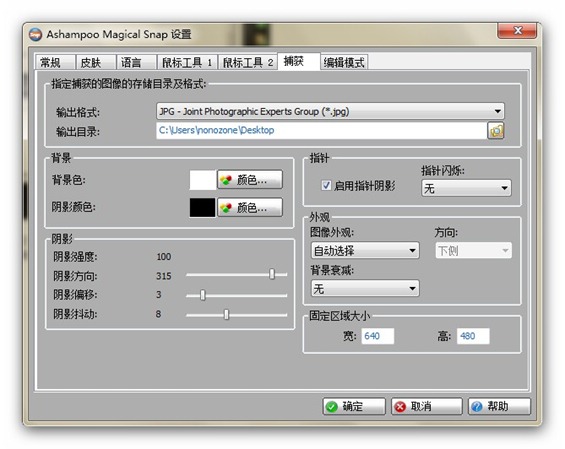Image resolution: width=565 pixels, height=449 pixels.
Task: Click the green checkmark 确定 button
Action: click(353, 406)
